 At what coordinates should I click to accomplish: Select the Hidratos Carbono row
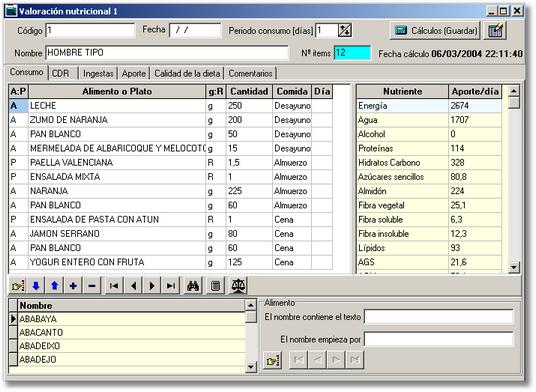coord(429,163)
